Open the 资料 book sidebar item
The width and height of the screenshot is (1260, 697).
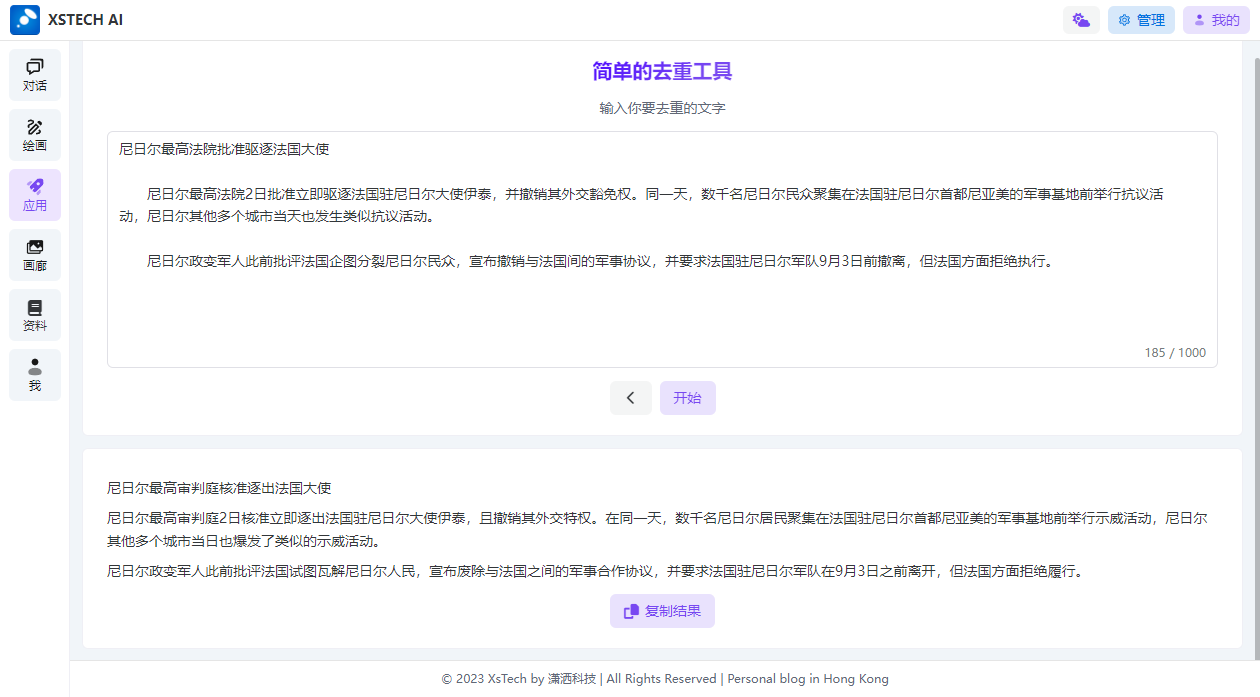(x=35, y=315)
